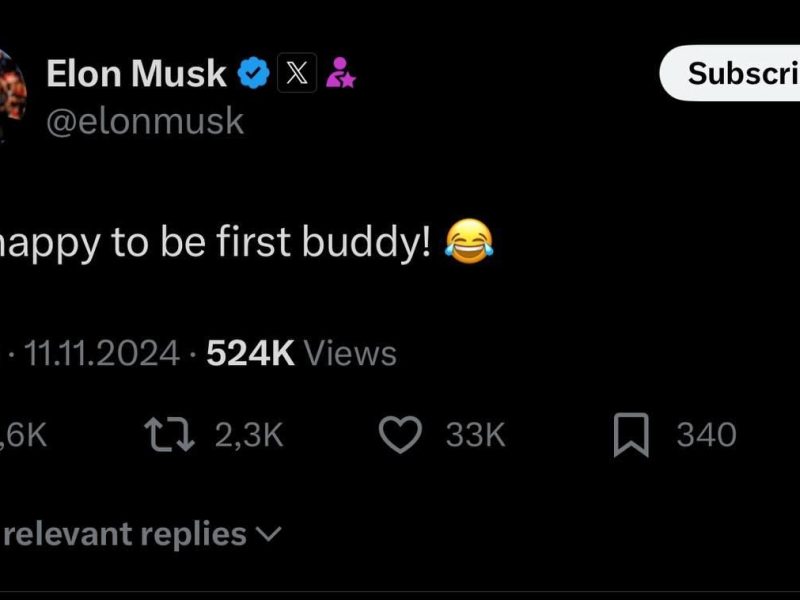Click the pink subscriber badge icon

coord(341,73)
